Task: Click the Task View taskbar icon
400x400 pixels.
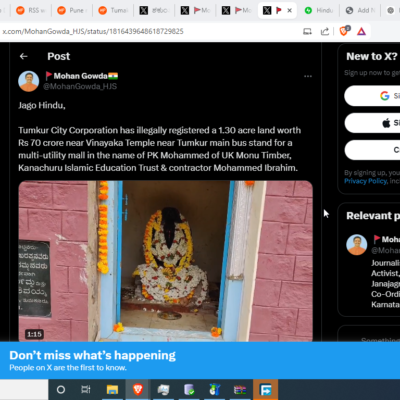Action: coord(86,389)
